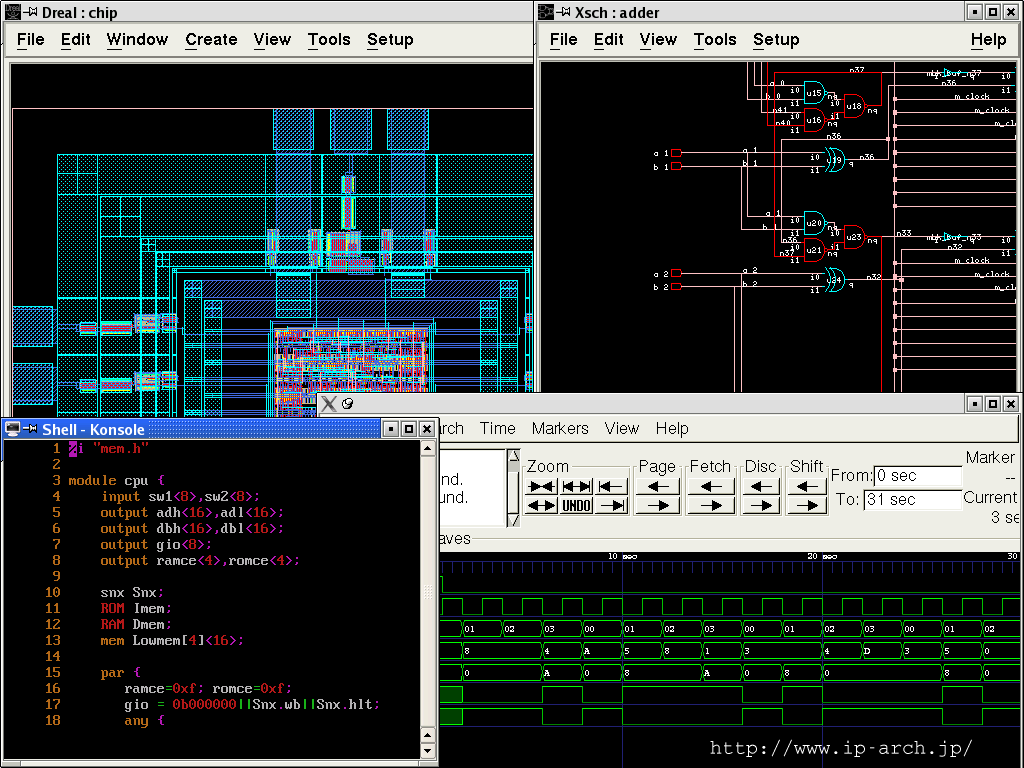Open the Tools menu in Xsch
This screenshot has width=1024, height=768.
click(x=714, y=40)
